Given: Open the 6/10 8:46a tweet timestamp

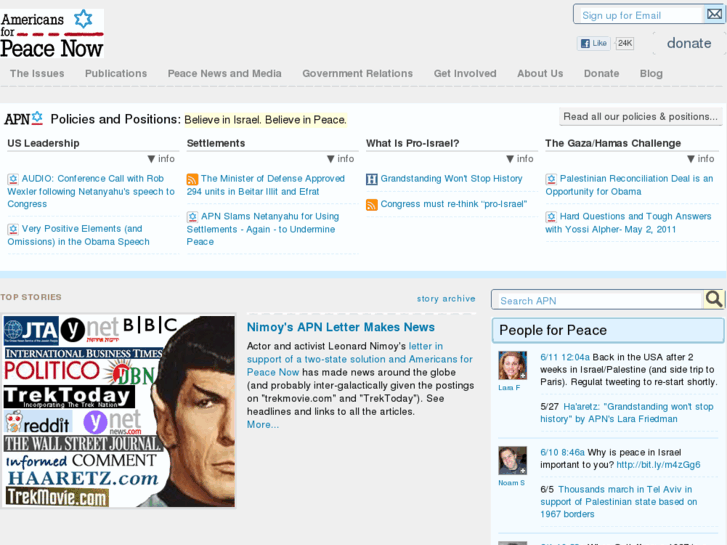Looking at the screenshot, I should point(562,452).
